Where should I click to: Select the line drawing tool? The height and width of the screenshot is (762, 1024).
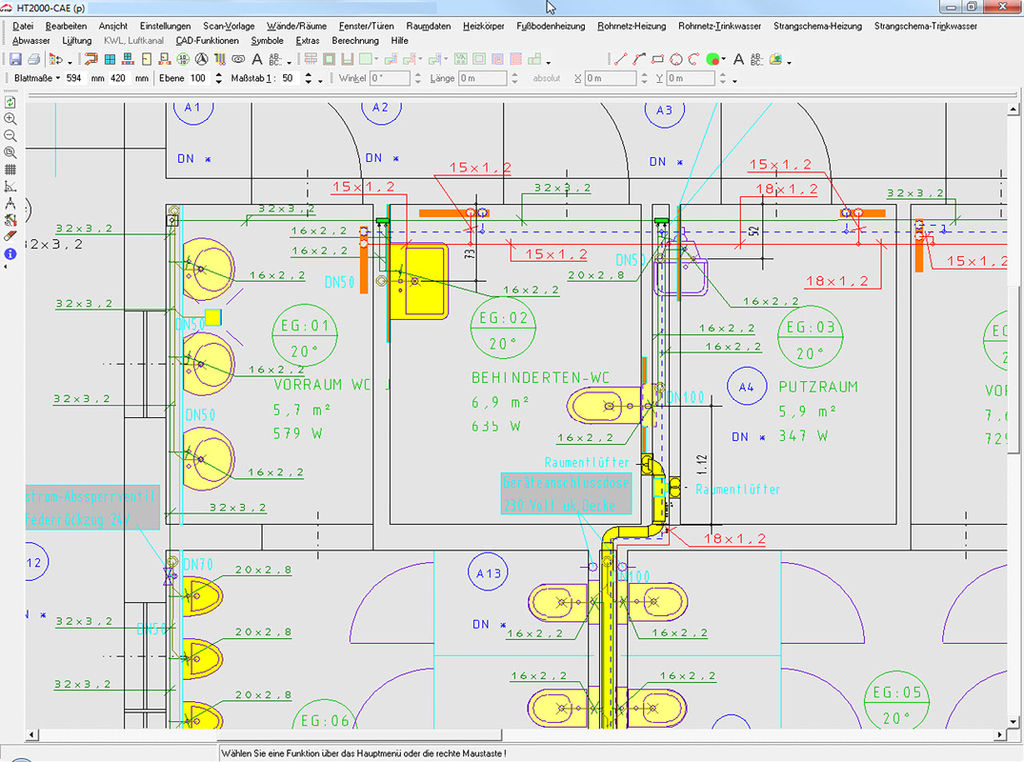click(620, 60)
